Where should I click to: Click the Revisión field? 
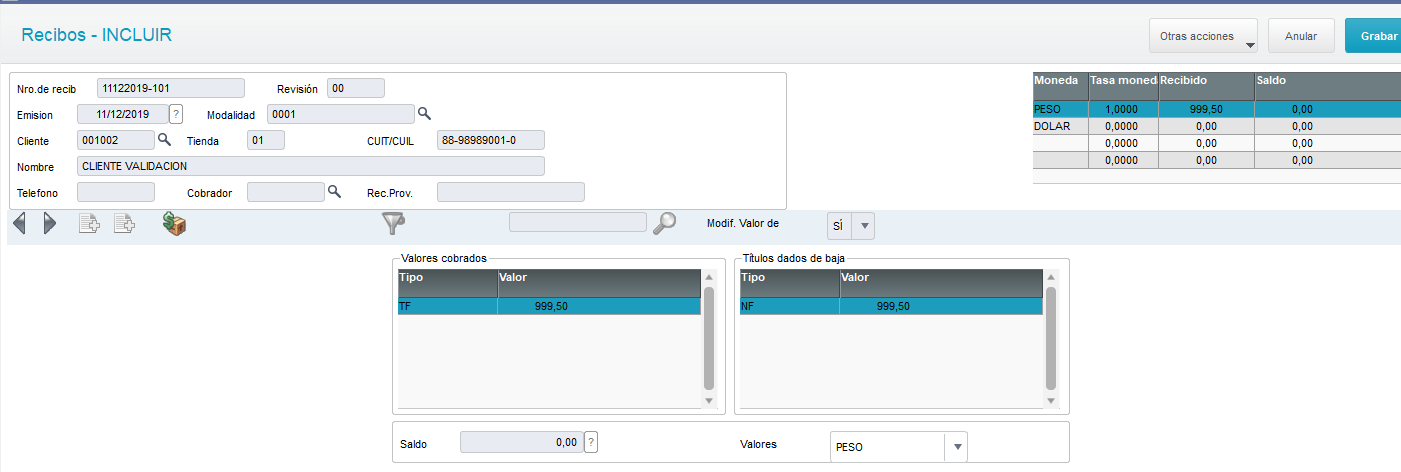(x=356, y=88)
